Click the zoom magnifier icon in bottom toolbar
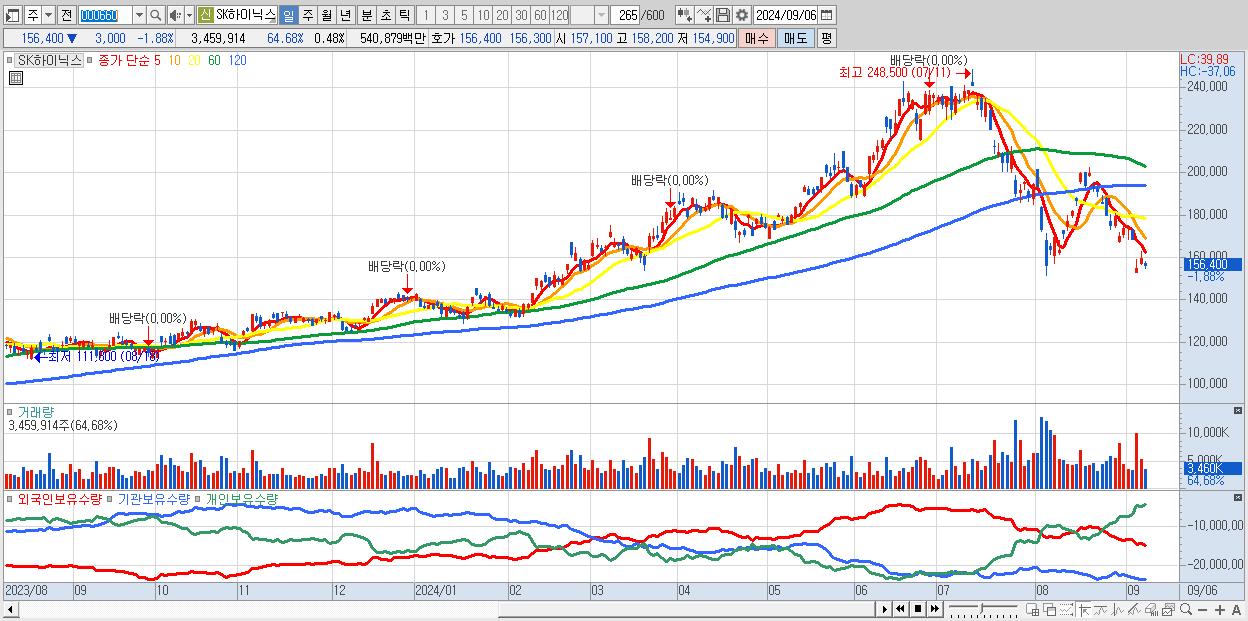This screenshot has width=1248, height=621. (x=1185, y=609)
